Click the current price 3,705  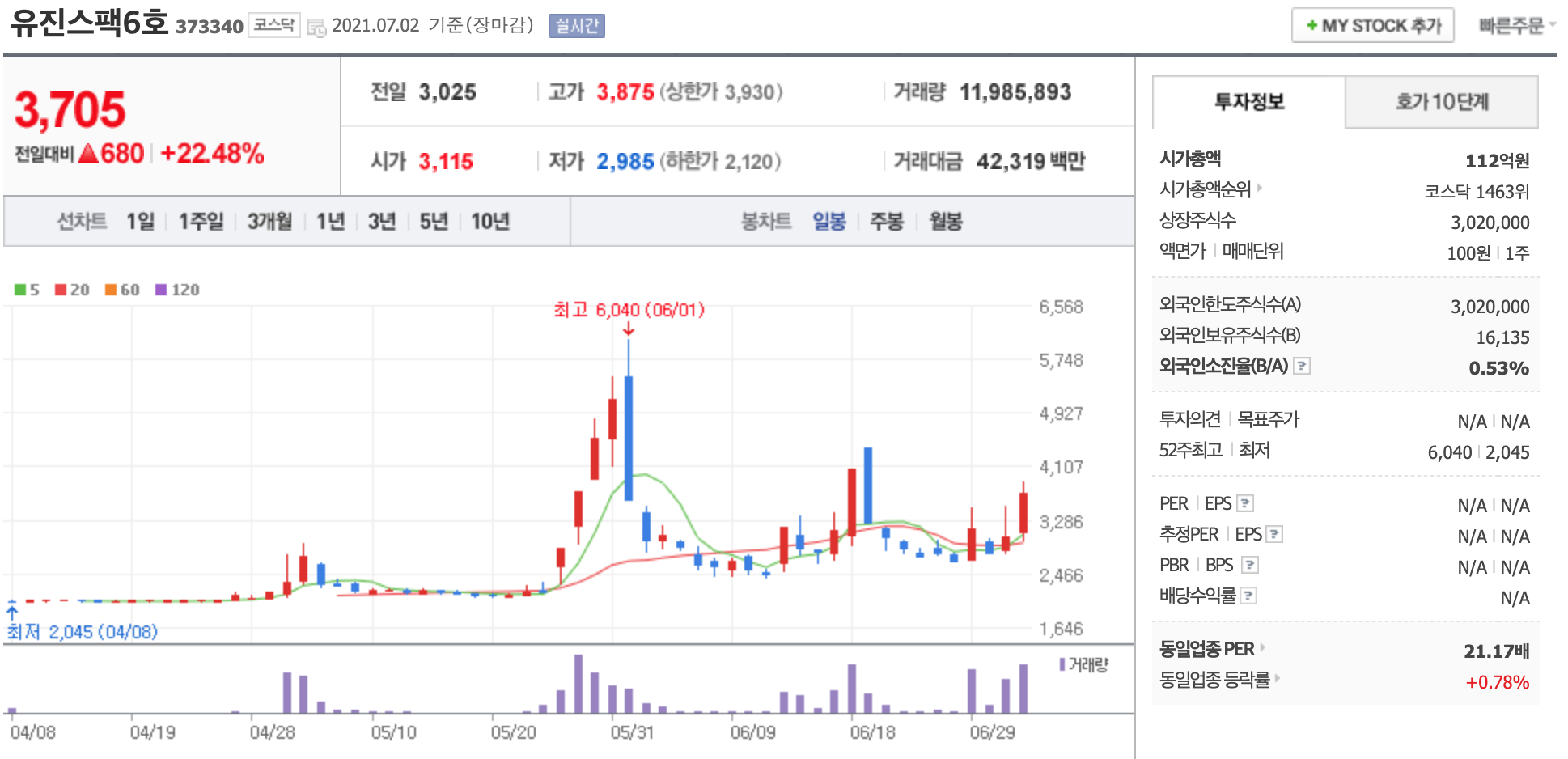click(x=70, y=110)
